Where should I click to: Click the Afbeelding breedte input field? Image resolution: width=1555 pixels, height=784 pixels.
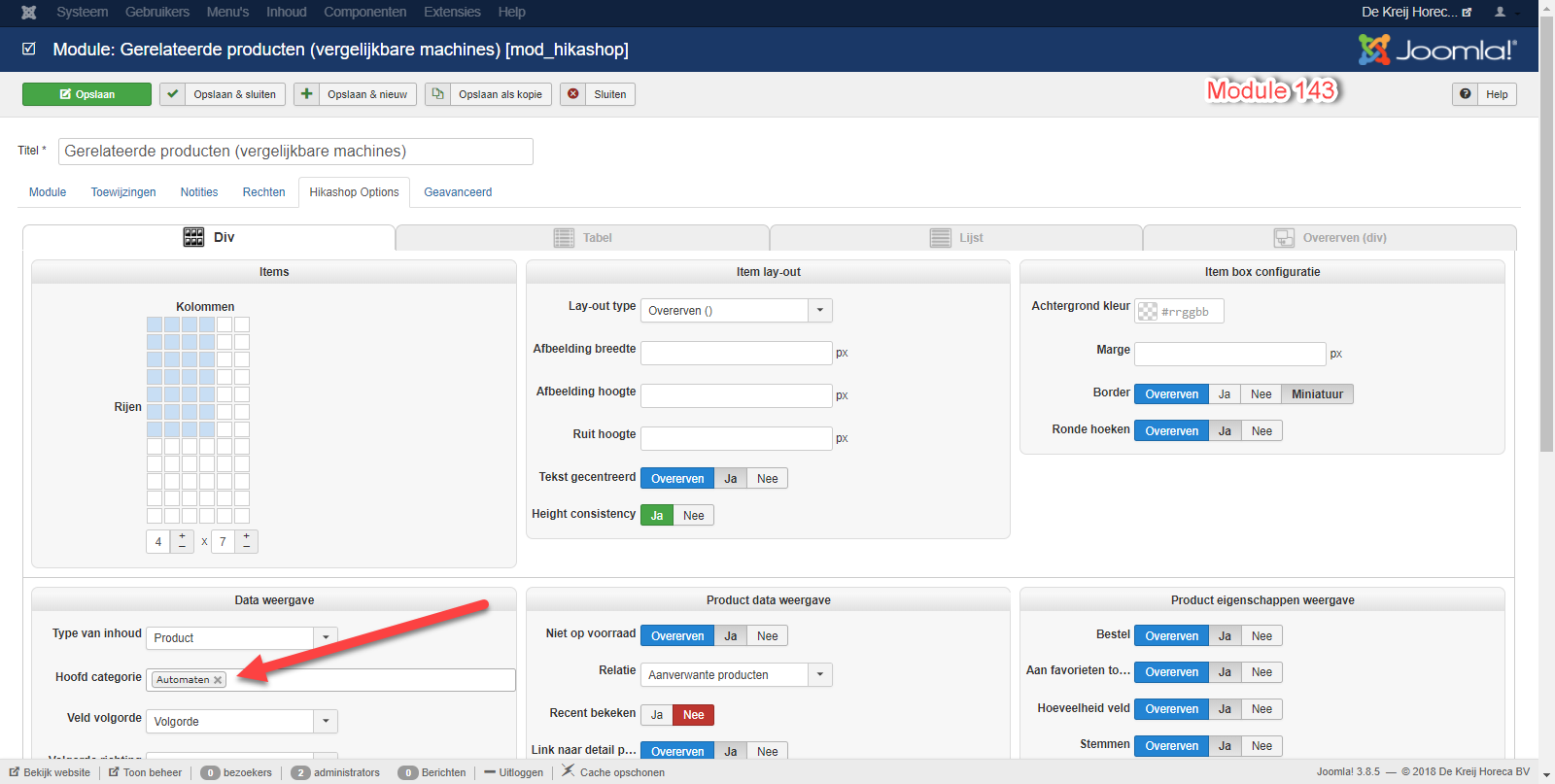tap(736, 354)
